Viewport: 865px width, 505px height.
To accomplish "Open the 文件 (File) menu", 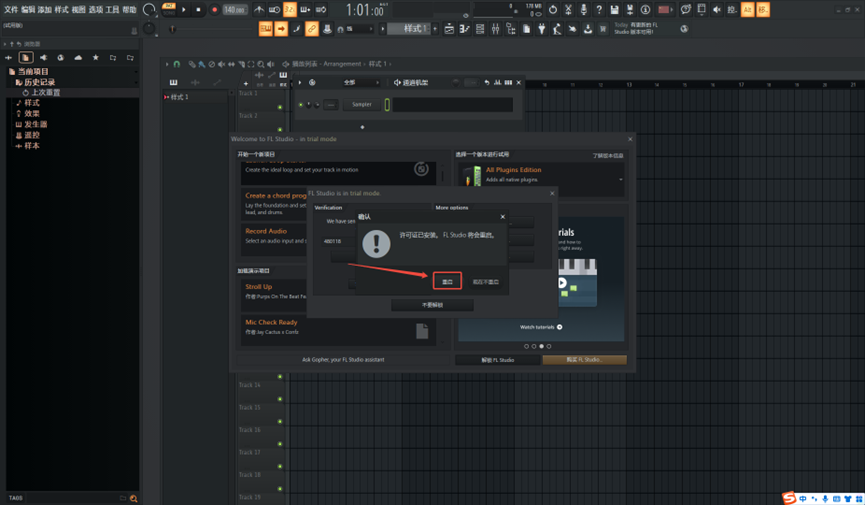I will pos(11,10).
